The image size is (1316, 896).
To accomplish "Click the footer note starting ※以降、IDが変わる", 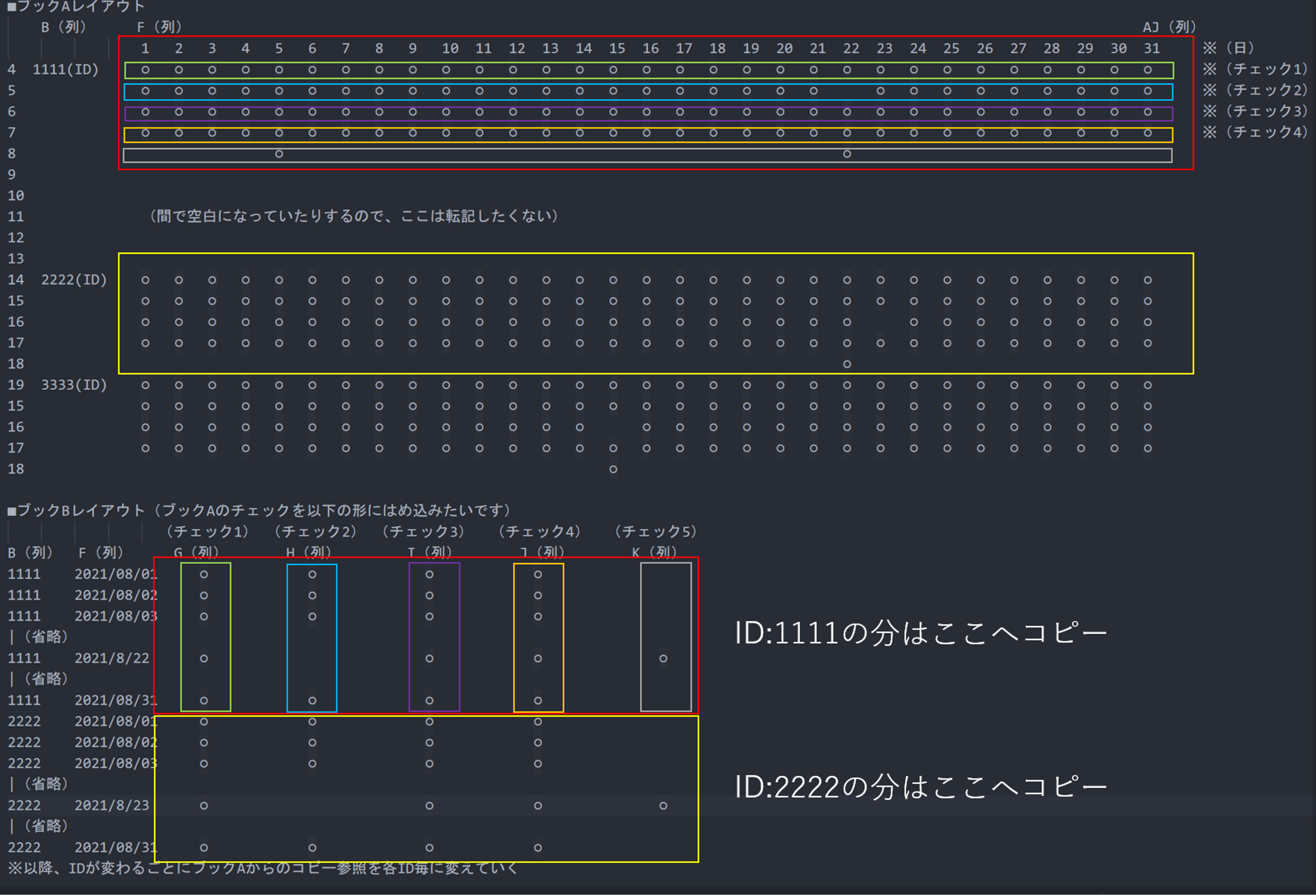I will click(263, 869).
